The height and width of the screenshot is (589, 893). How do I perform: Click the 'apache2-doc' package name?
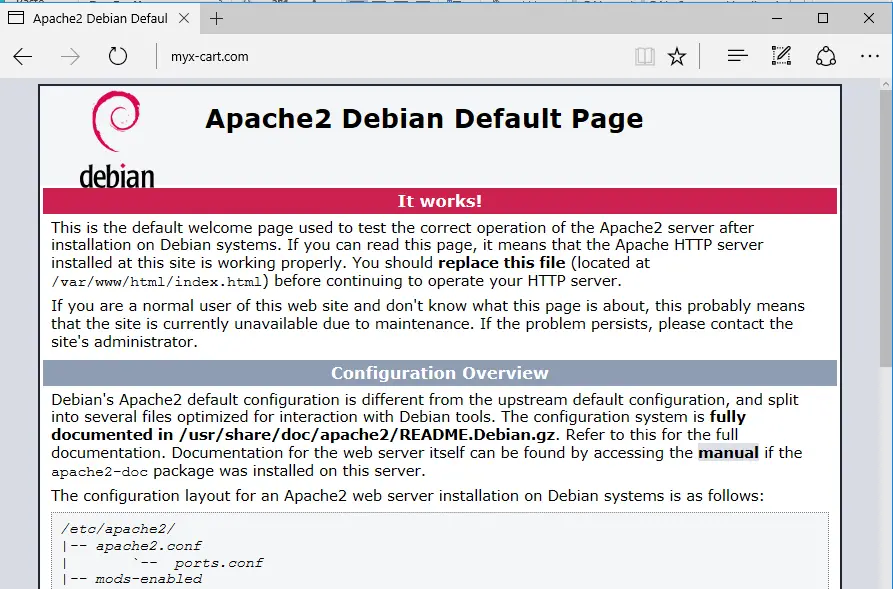click(x=99, y=472)
